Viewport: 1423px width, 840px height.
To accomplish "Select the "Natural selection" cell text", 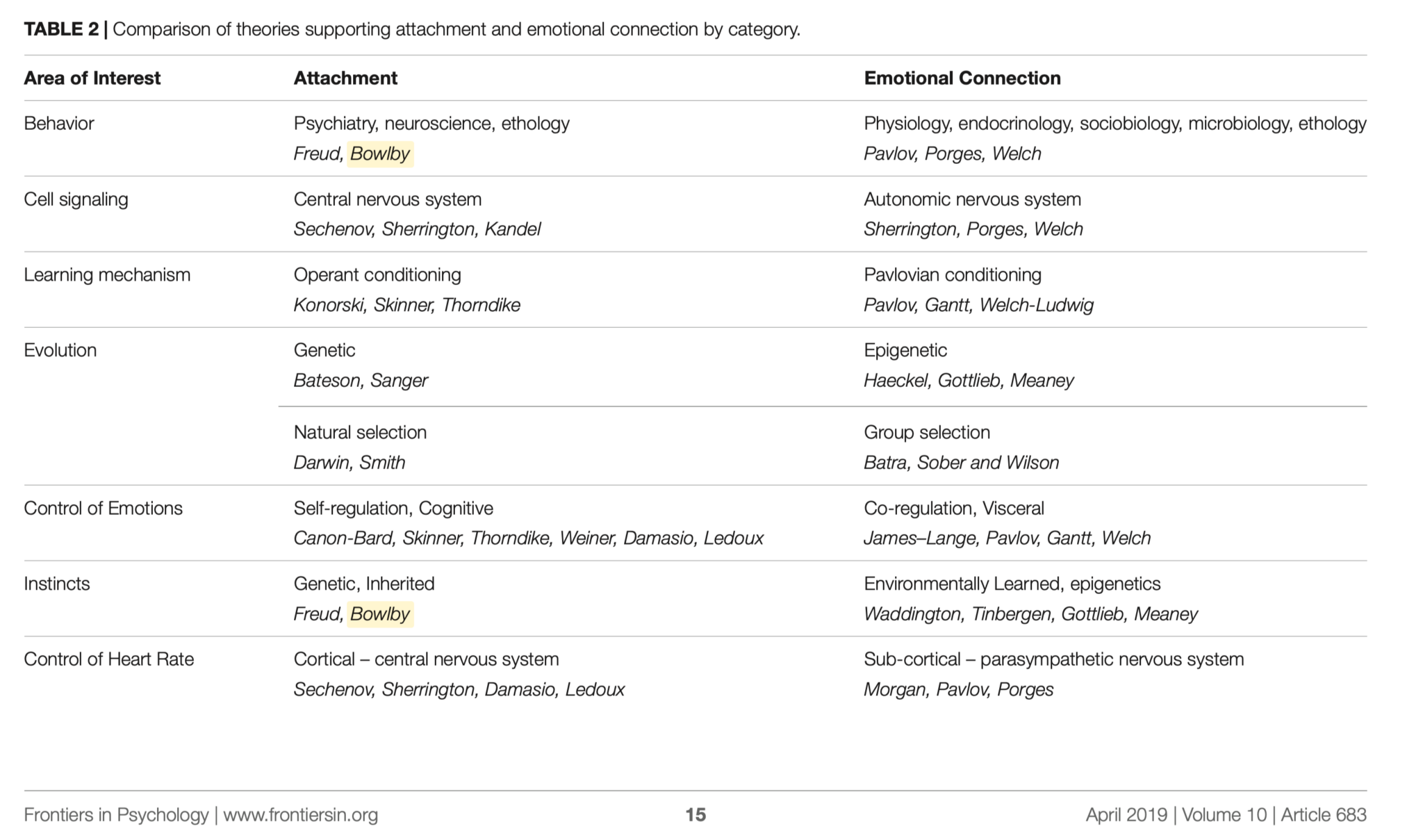I will [x=360, y=432].
